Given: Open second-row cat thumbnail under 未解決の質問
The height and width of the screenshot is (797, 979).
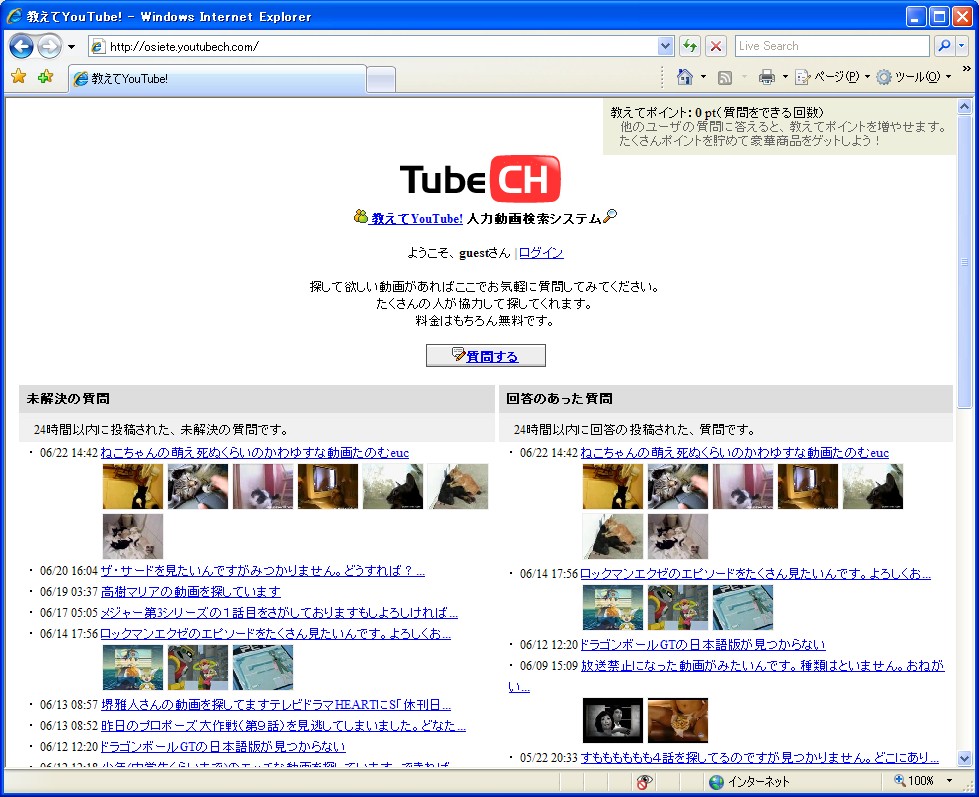Looking at the screenshot, I should (x=133, y=536).
